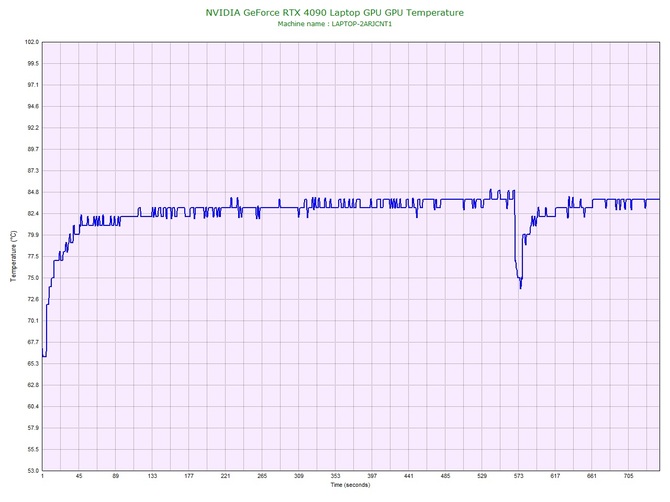This screenshot has height=502, width=670.
Task: Click the 177 tick on the time axis
Action: pyautogui.click(x=189, y=476)
